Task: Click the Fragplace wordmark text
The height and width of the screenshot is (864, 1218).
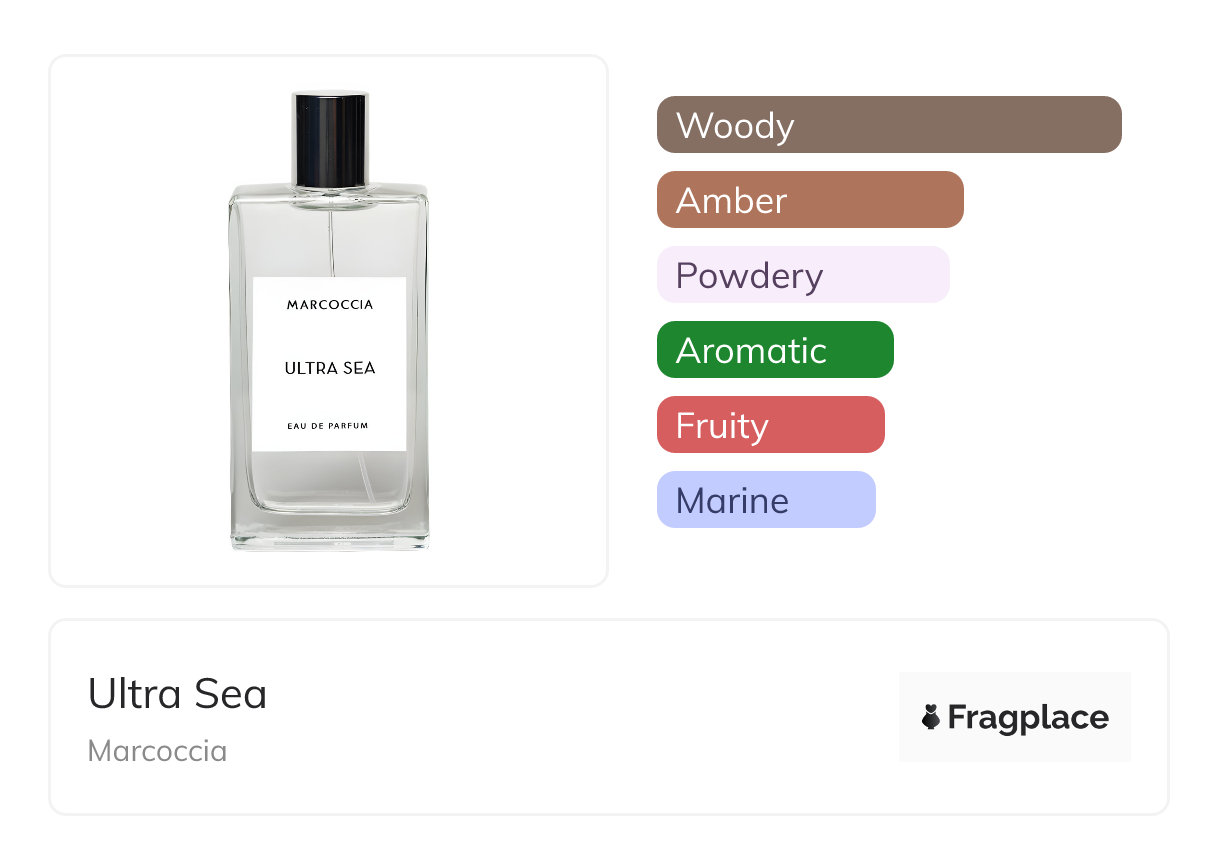Action: click(x=1027, y=718)
